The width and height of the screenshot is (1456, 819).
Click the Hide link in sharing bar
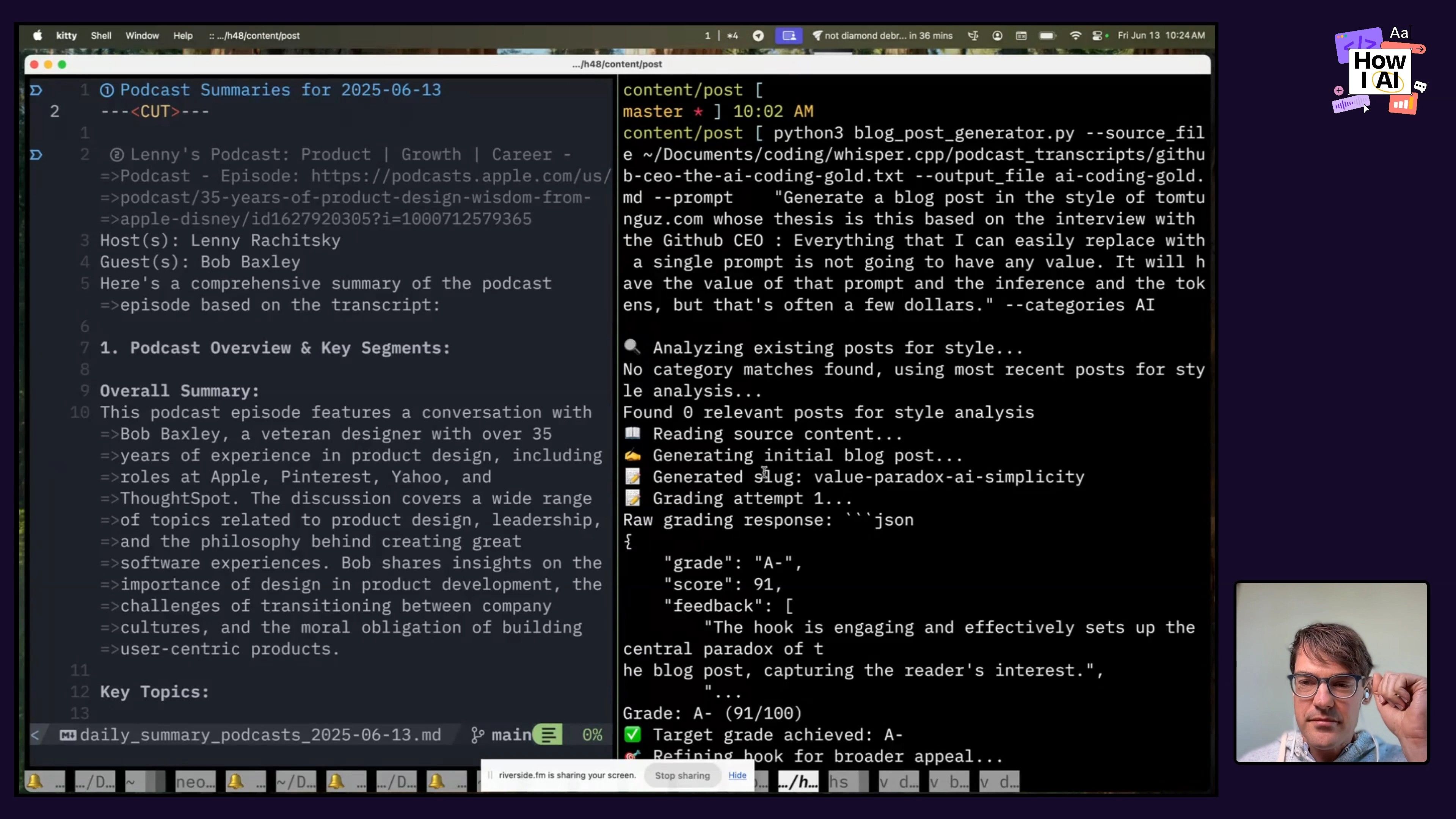737,775
